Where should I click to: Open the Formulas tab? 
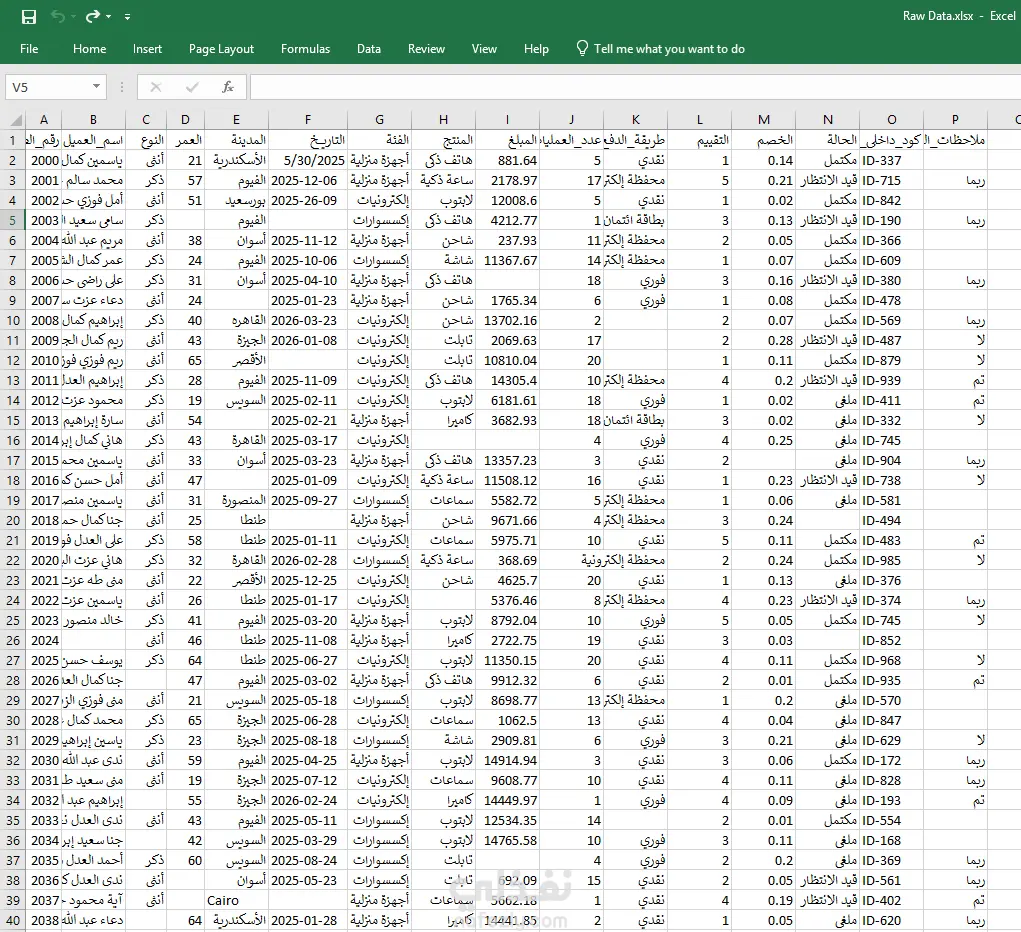click(x=305, y=49)
